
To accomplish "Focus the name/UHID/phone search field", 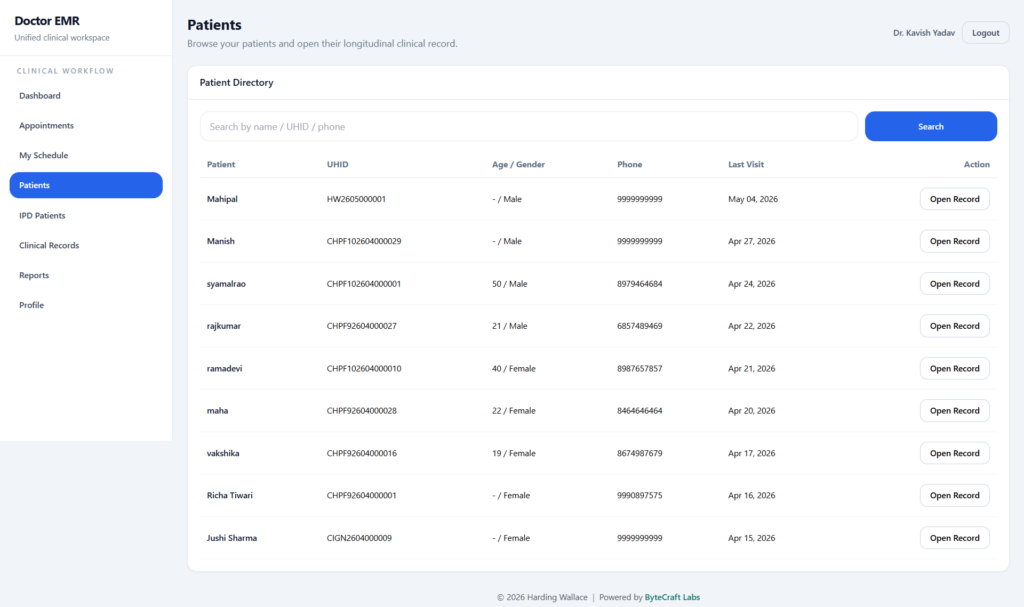I will [528, 126].
